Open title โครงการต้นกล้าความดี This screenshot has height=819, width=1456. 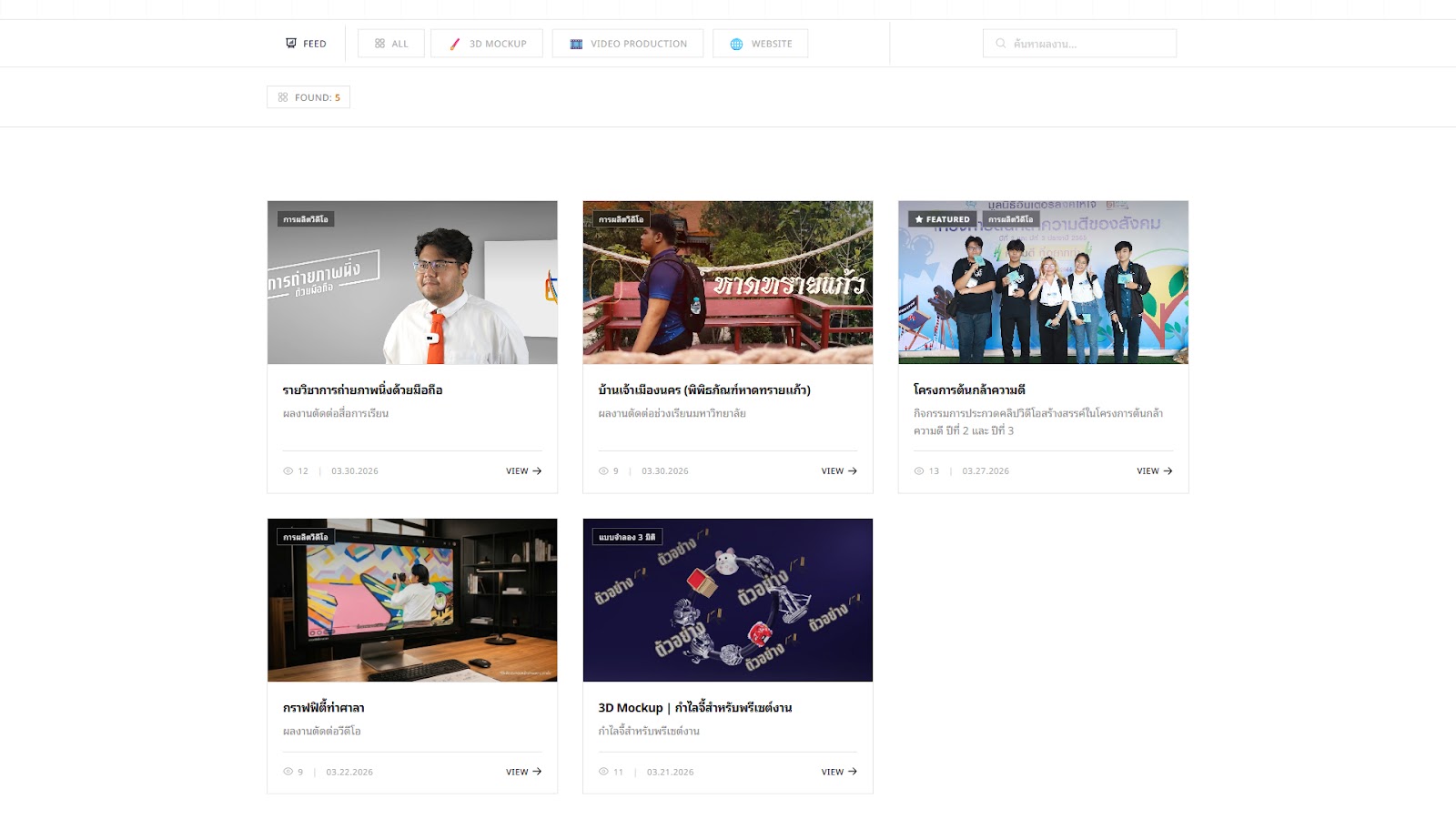pos(969,389)
